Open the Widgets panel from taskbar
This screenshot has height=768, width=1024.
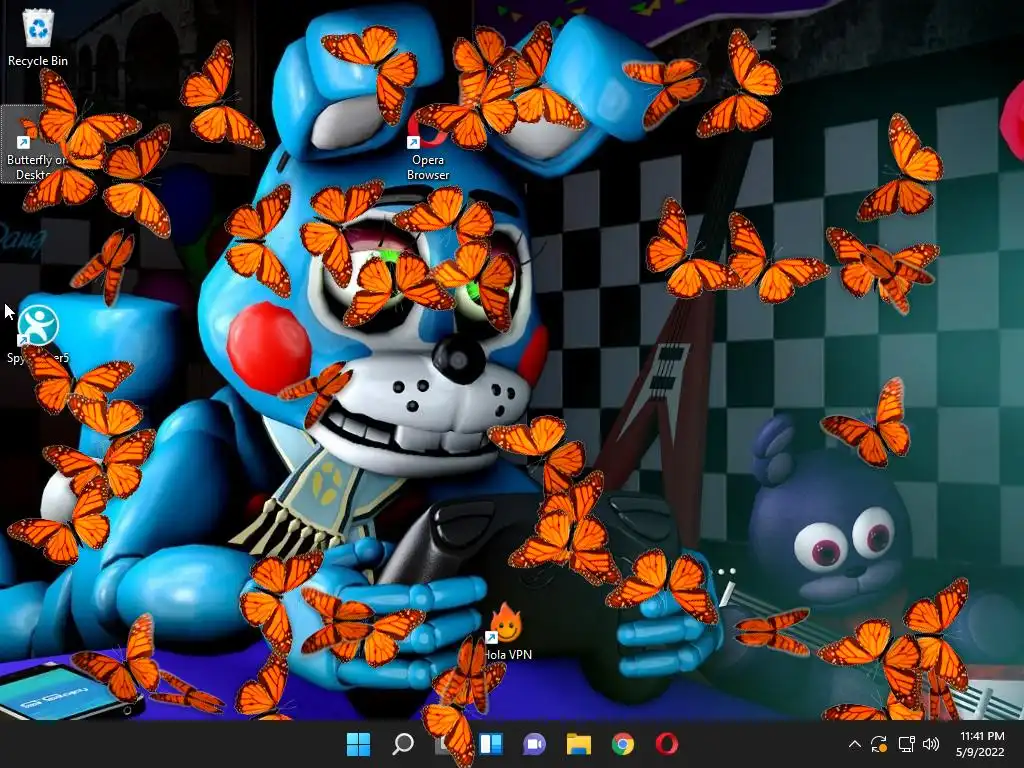tap(491, 744)
